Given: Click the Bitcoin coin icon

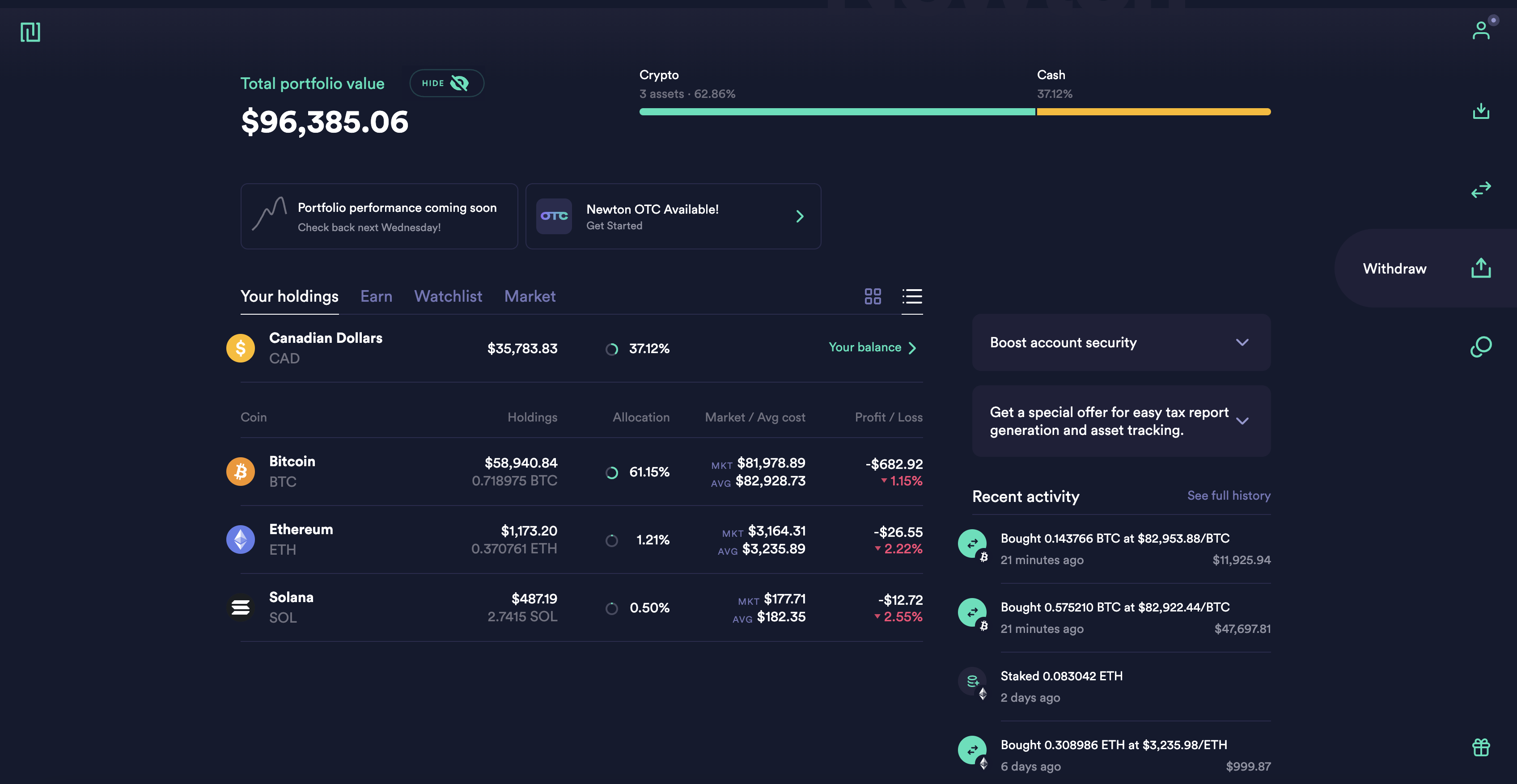Looking at the screenshot, I should point(240,472).
